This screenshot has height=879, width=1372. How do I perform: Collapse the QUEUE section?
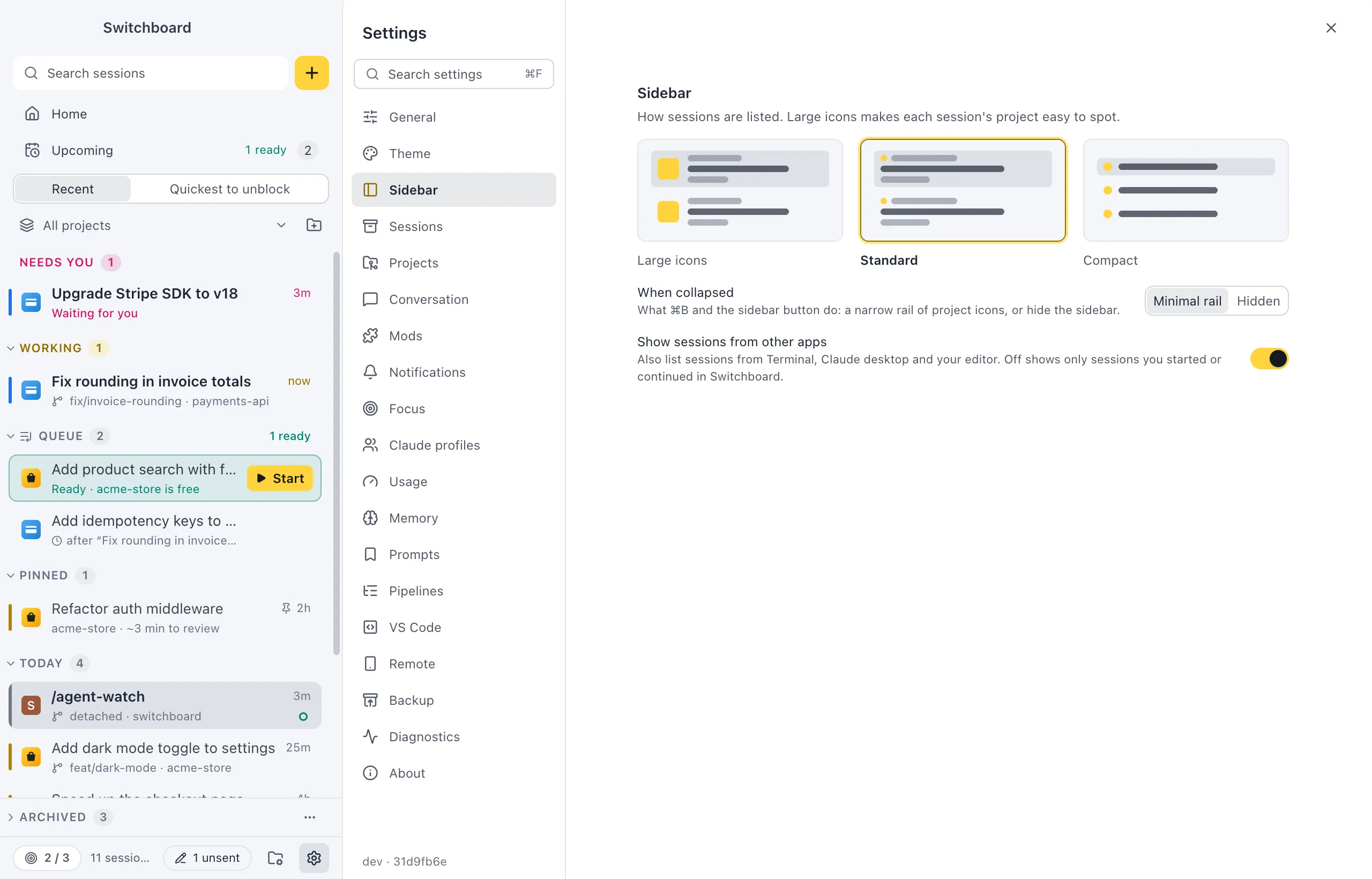coord(10,436)
